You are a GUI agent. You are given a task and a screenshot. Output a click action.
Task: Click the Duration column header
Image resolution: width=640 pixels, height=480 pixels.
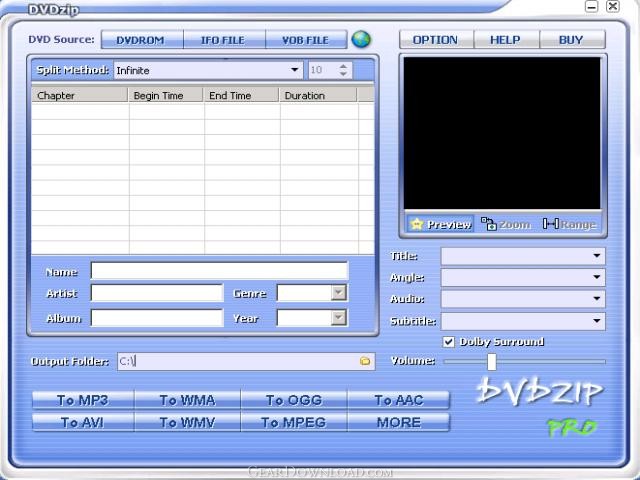click(x=318, y=95)
